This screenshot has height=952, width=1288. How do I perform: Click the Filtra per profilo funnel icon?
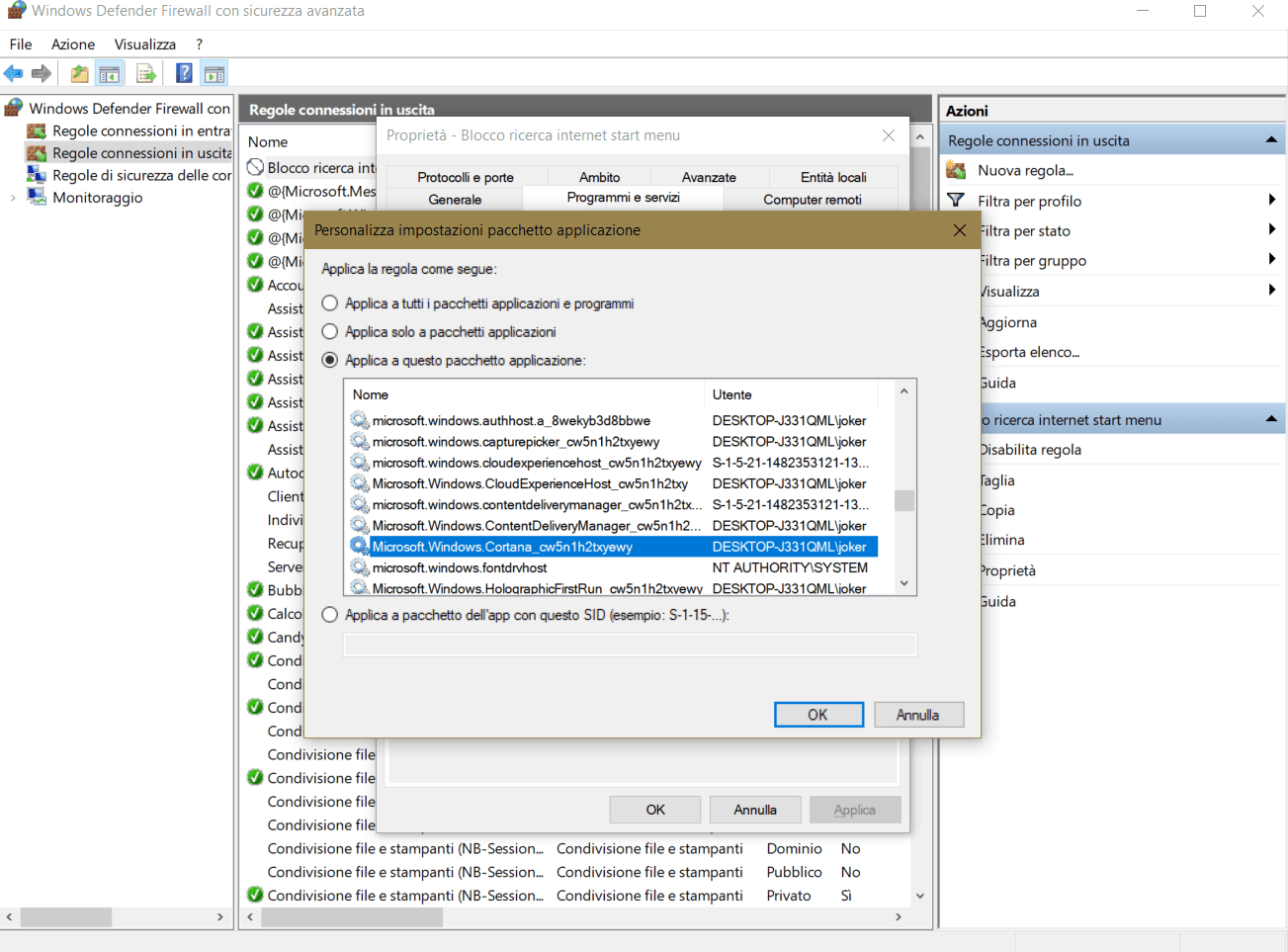tap(956, 201)
